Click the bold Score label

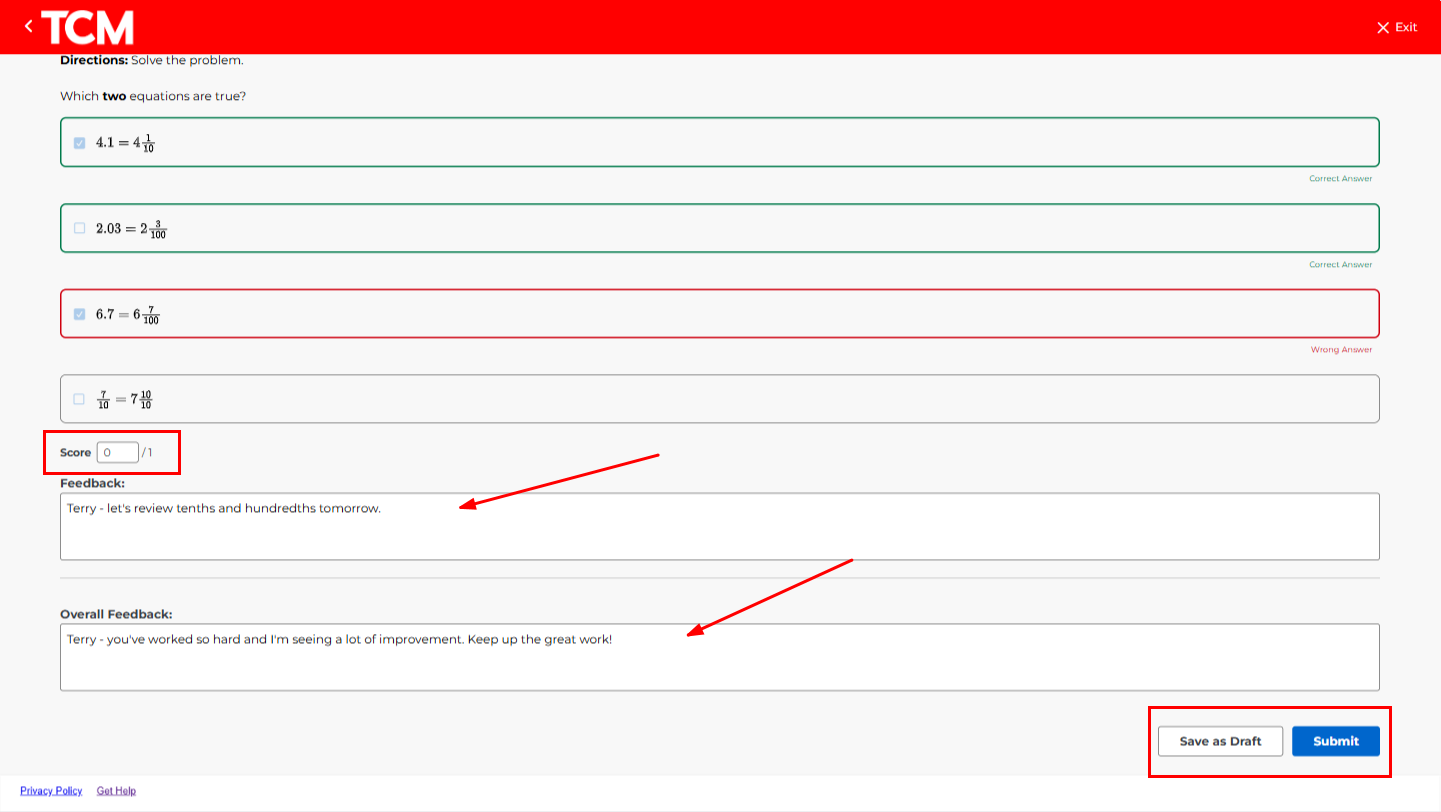[75, 453]
